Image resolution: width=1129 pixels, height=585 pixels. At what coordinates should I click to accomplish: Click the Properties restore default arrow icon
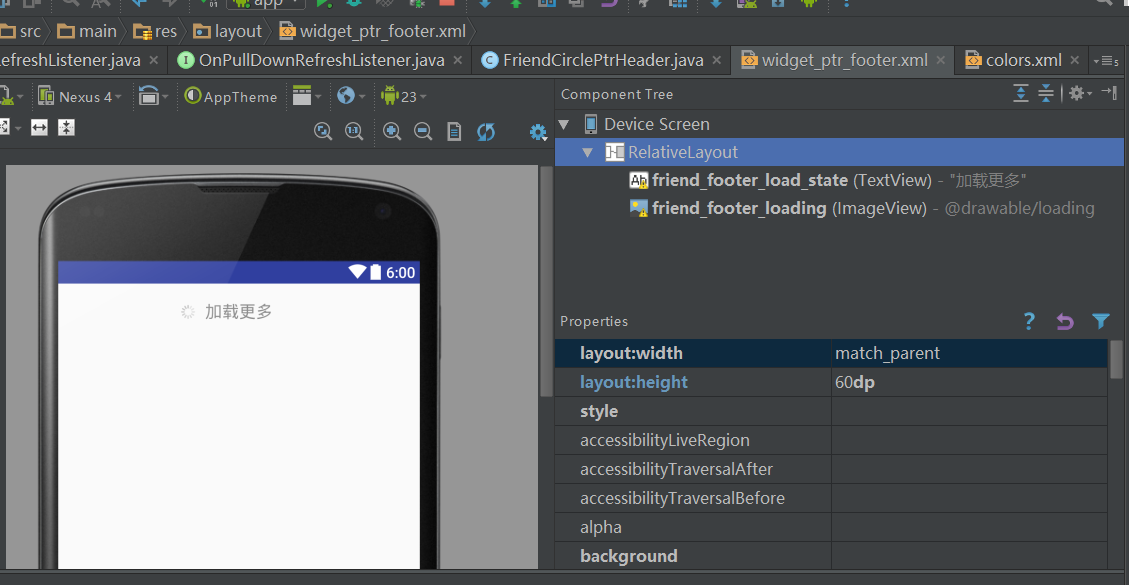click(1065, 321)
